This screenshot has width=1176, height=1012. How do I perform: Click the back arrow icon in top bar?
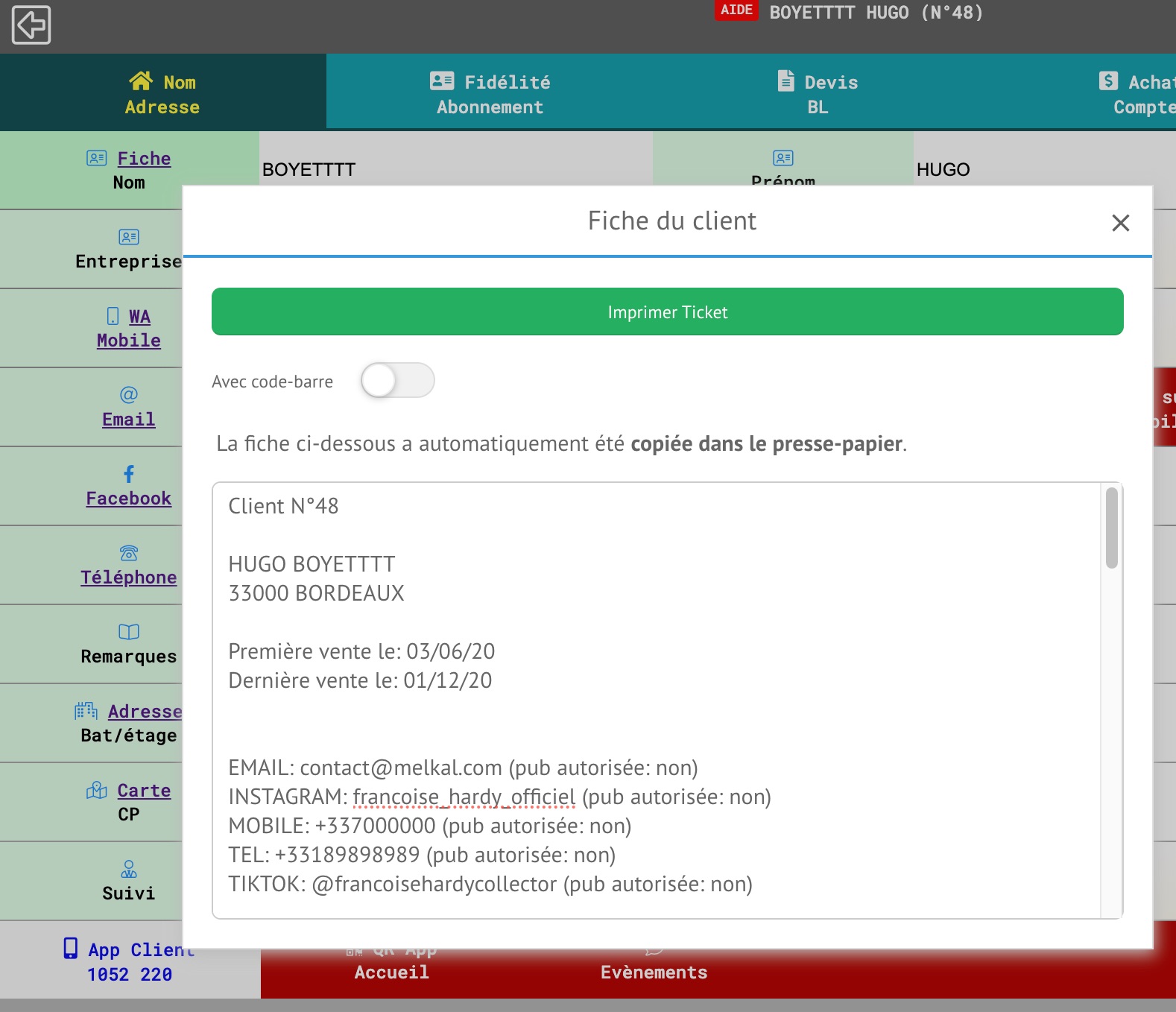(31, 25)
